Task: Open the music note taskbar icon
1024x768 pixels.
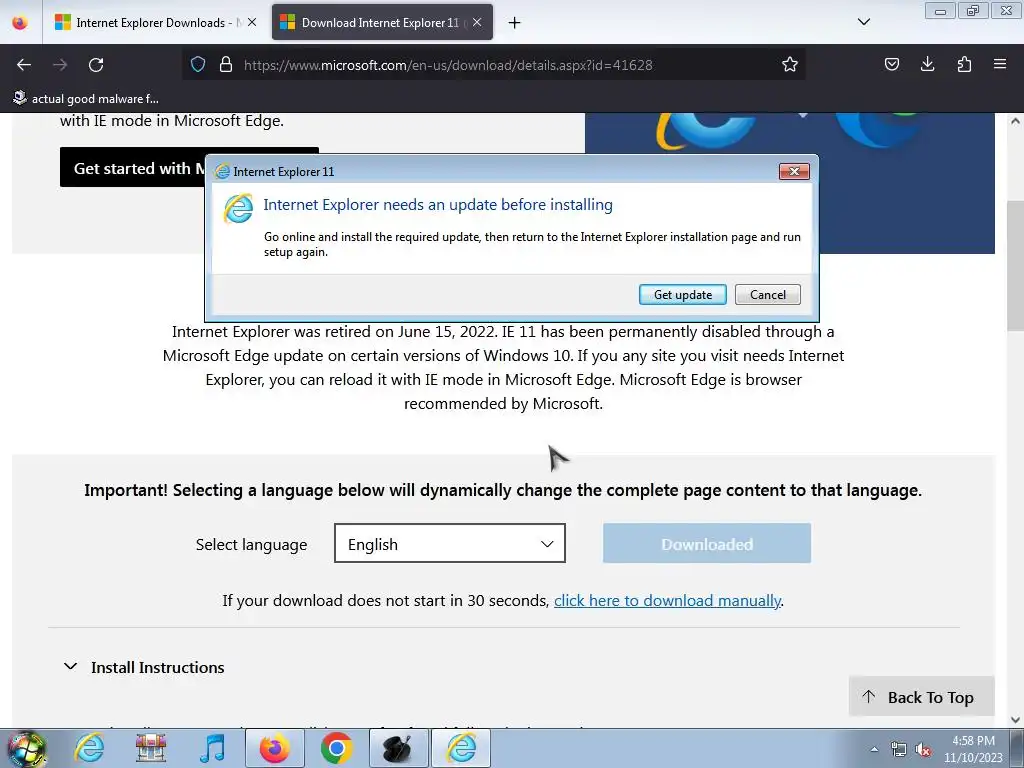Action: pos(212,748)
